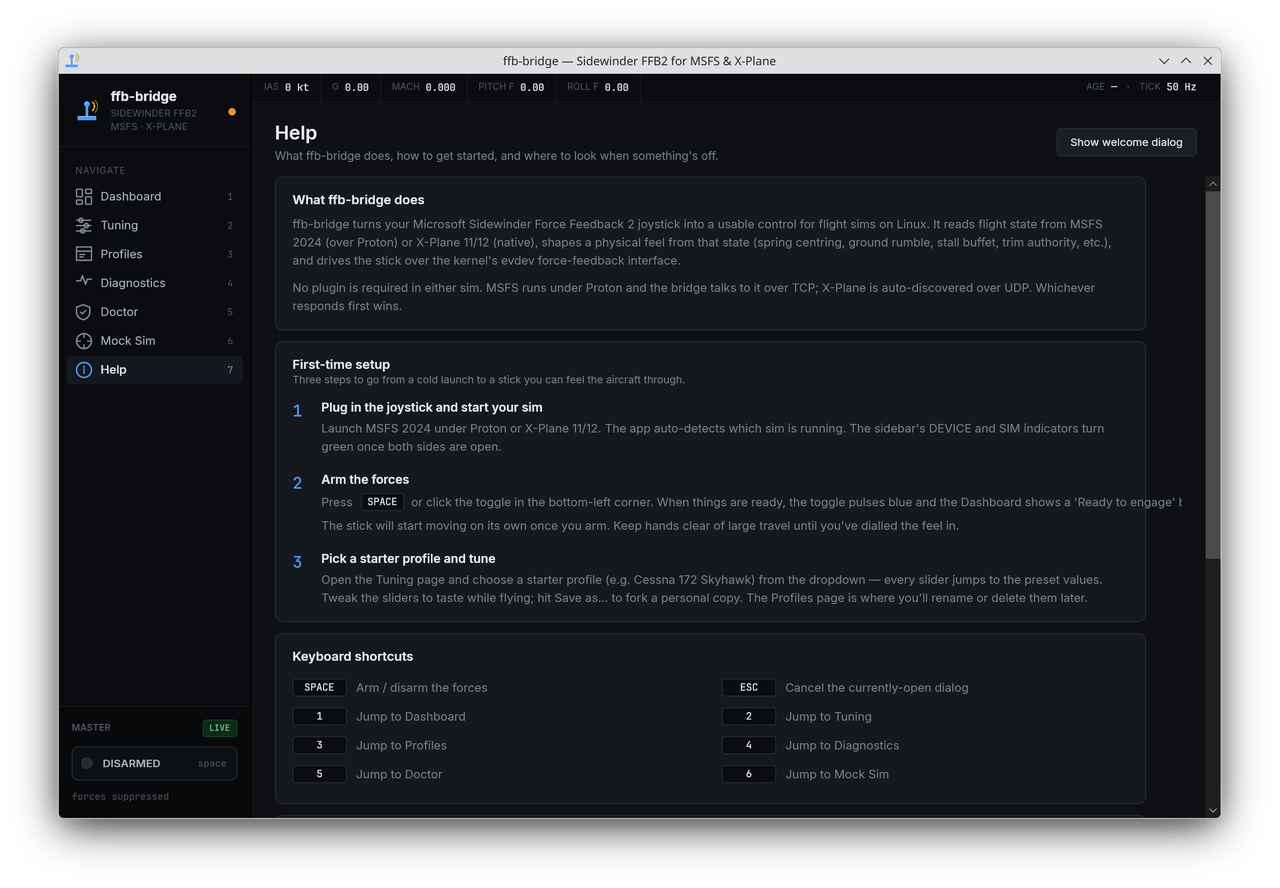Minimize the ffb-bridge window
The width and height of the screenshot is (1280, 888).
coord(1164,61)
